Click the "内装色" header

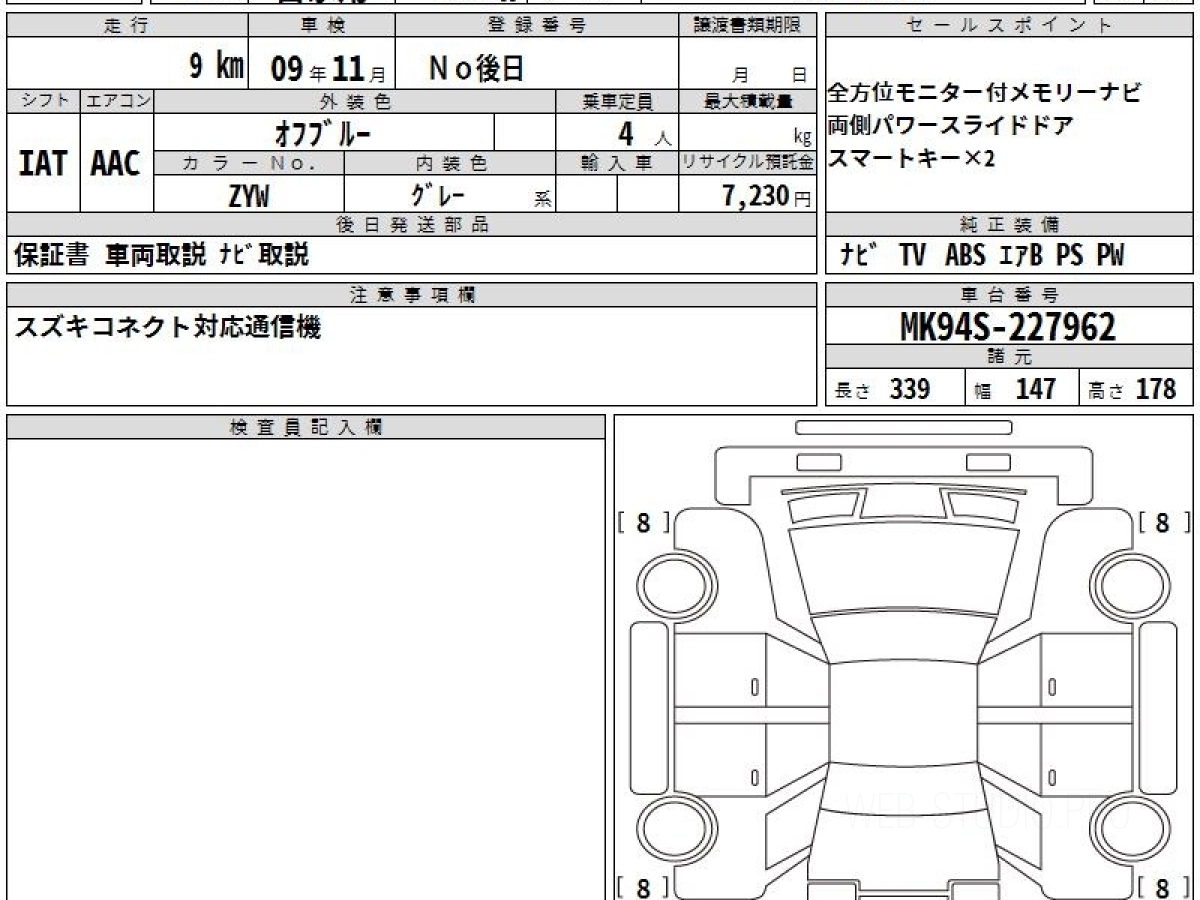(x=450, y=162)
